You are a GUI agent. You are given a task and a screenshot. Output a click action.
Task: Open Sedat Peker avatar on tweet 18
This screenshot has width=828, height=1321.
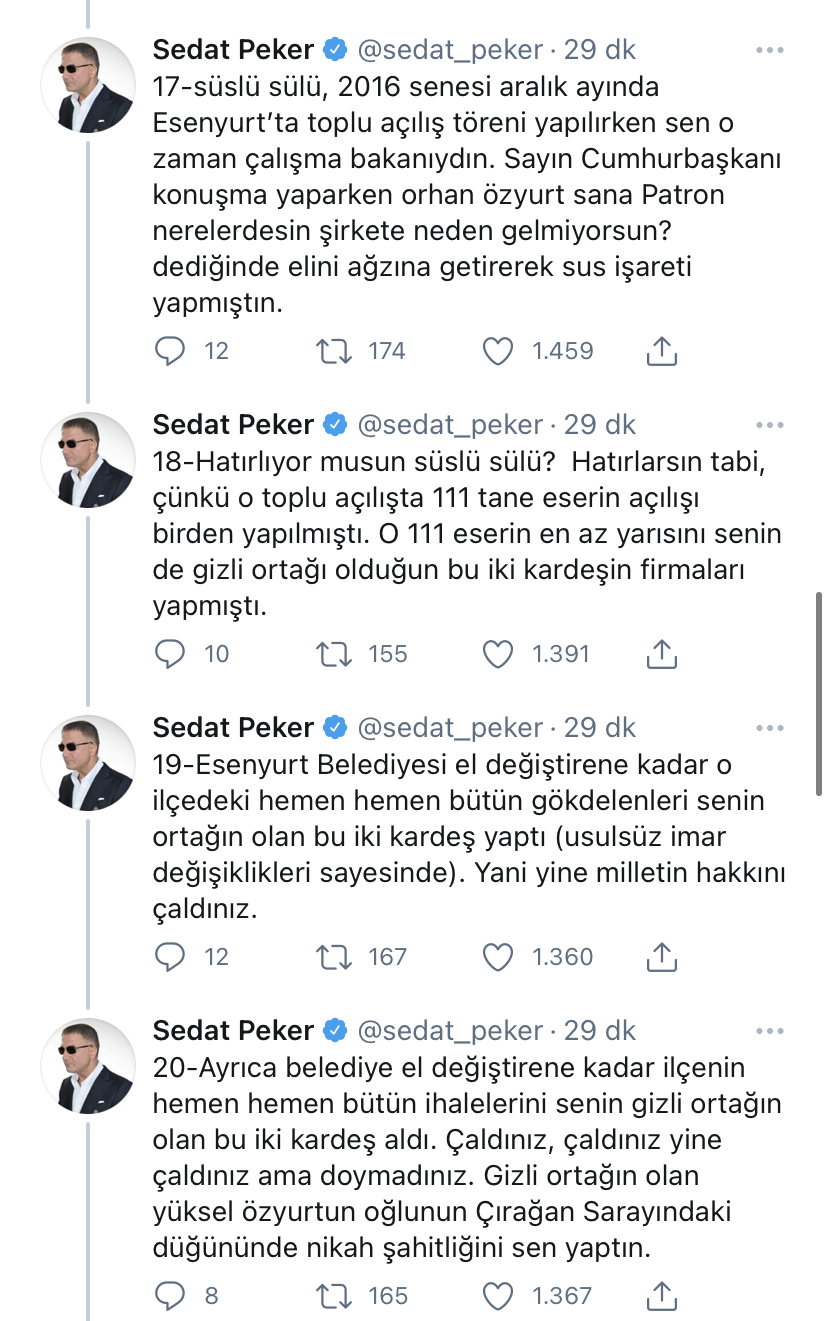(88, 459)
